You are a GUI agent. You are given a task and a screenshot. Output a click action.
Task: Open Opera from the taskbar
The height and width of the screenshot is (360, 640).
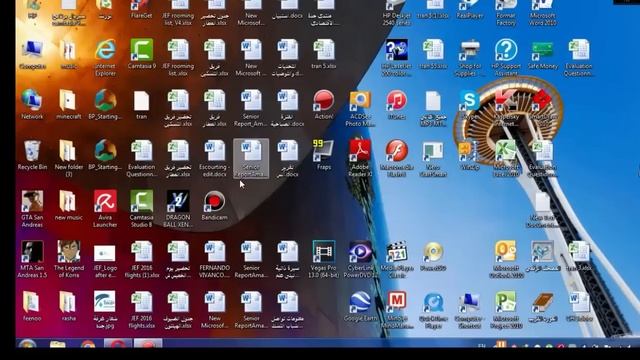[118, 344]
